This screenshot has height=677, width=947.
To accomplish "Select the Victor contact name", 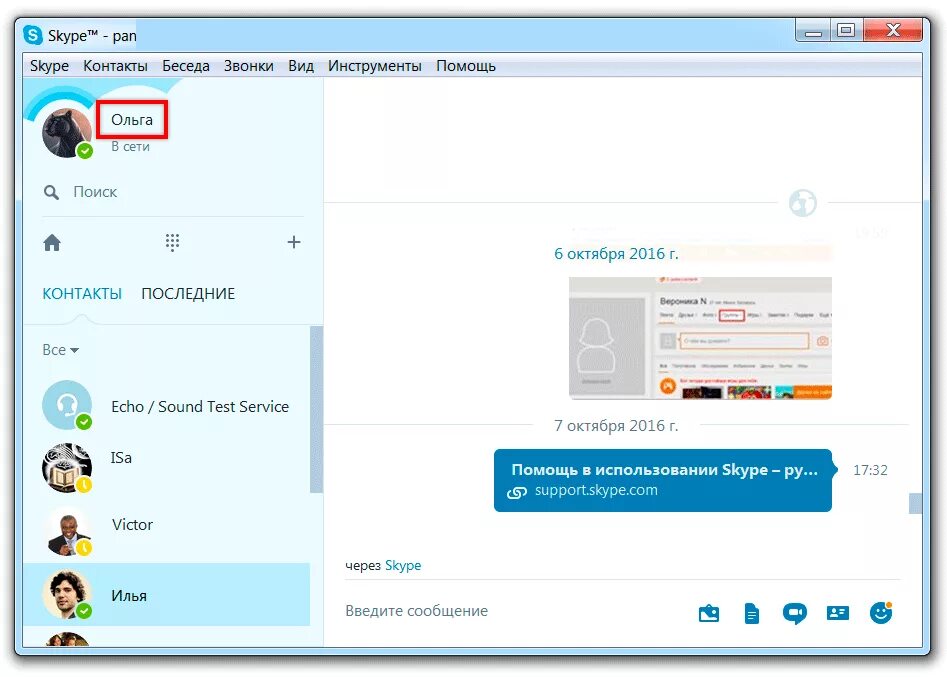I will 132,525.
